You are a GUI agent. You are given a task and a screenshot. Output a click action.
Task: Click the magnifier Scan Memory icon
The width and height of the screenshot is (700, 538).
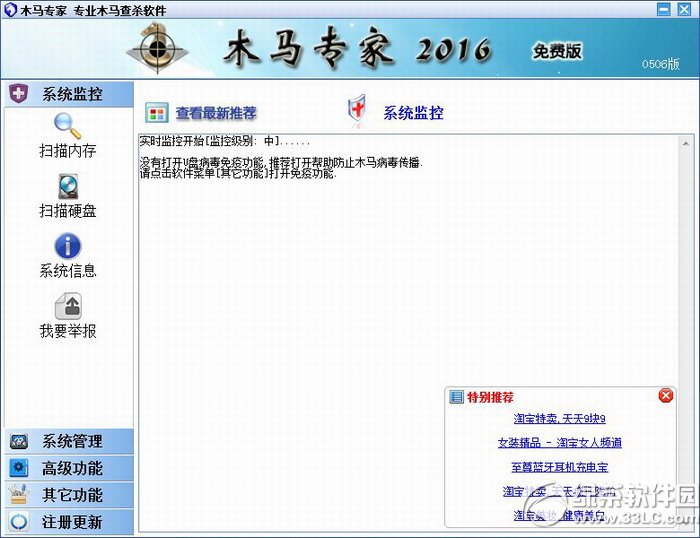tap(67, 126)
